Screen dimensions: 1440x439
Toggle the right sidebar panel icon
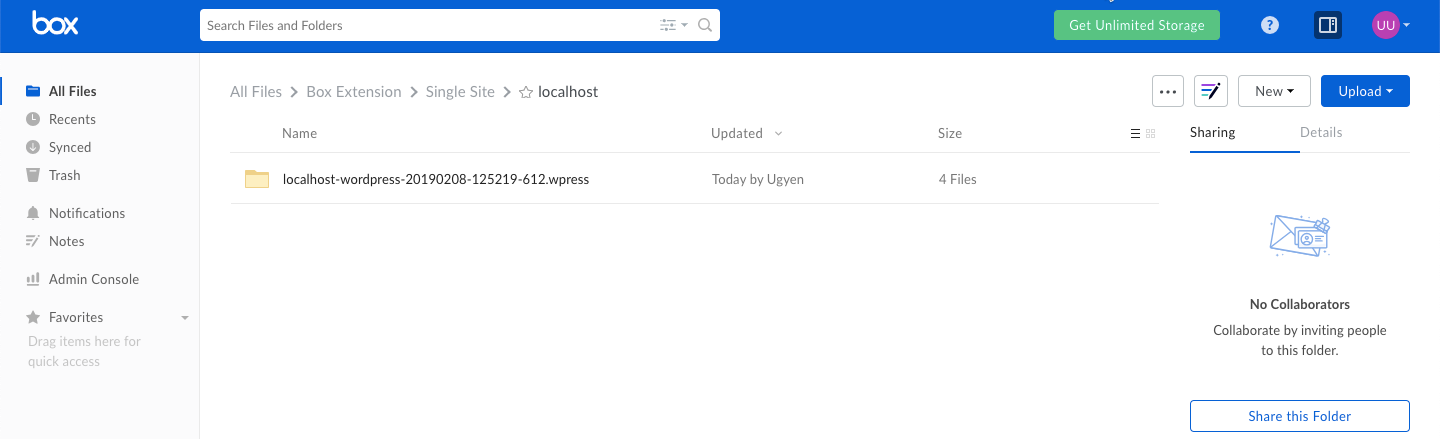point(1327,26)
